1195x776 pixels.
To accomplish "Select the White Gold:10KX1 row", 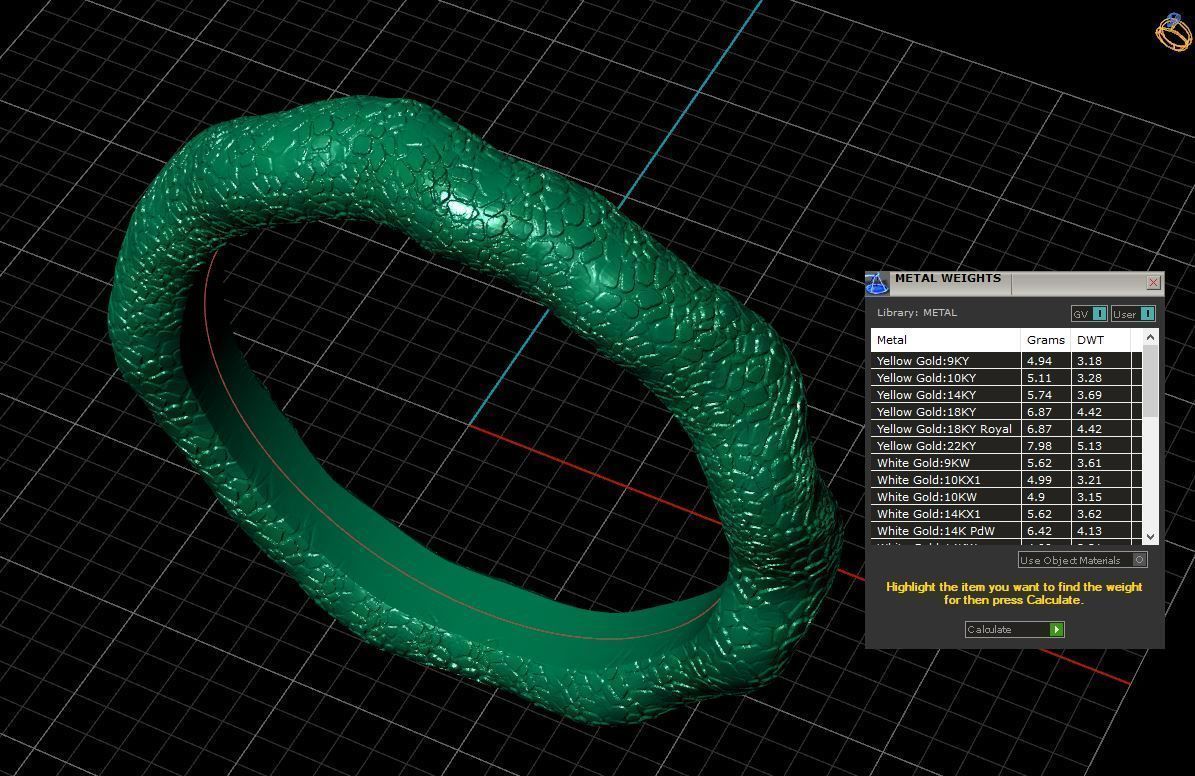I will pos(1006,480).
